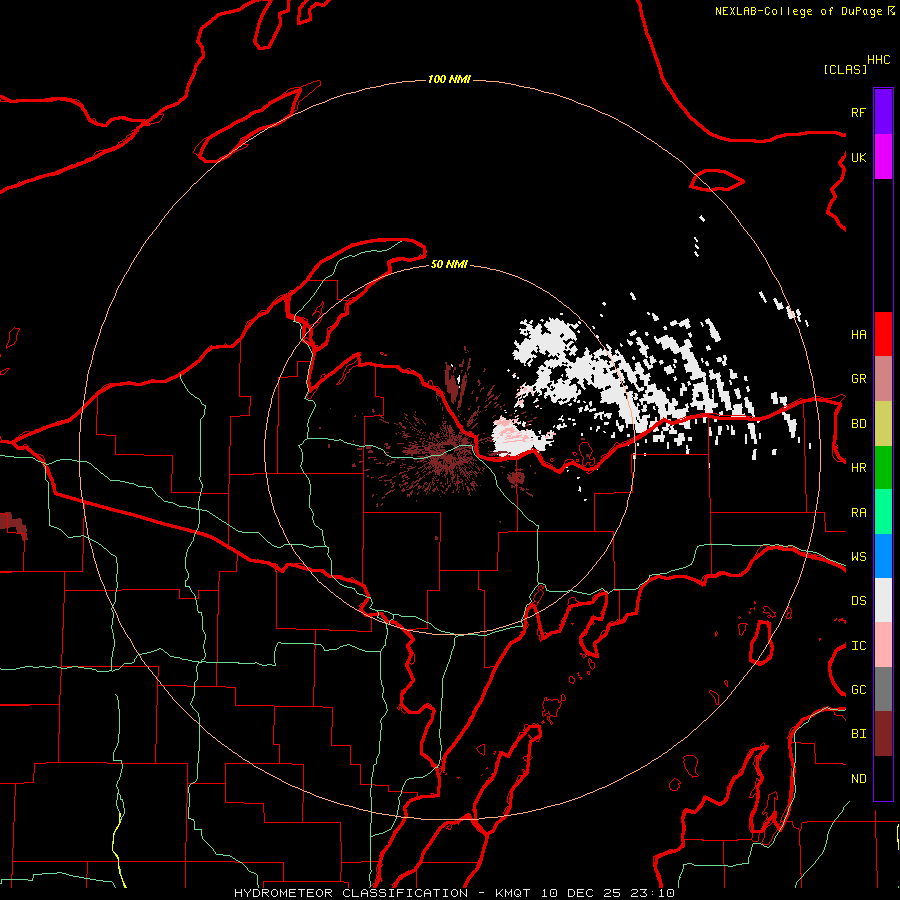
Task: Click the brown biological clutter near radar center
Action: tap(445, 453)
